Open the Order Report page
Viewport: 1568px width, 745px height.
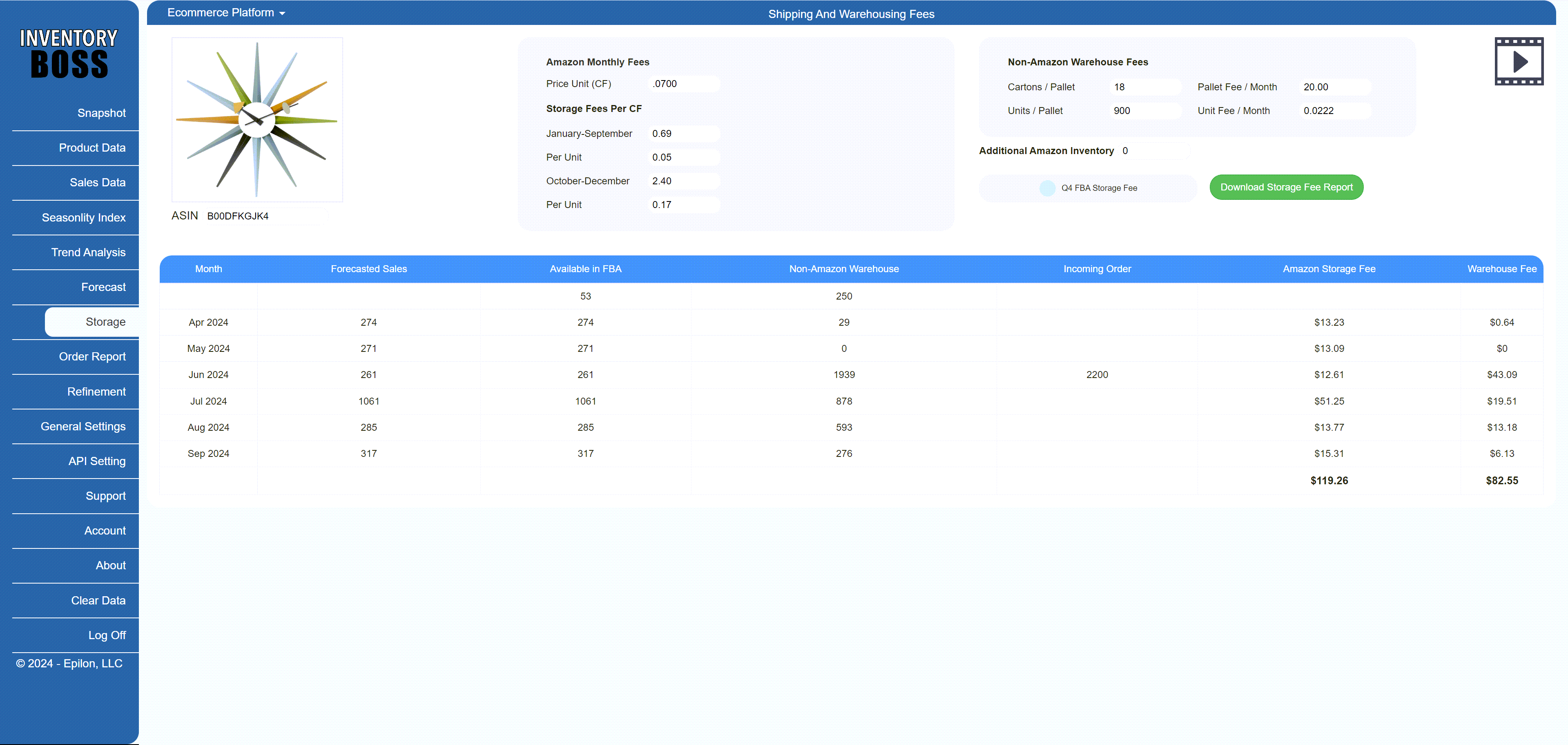pyautogui.click(x=92, y=356)
